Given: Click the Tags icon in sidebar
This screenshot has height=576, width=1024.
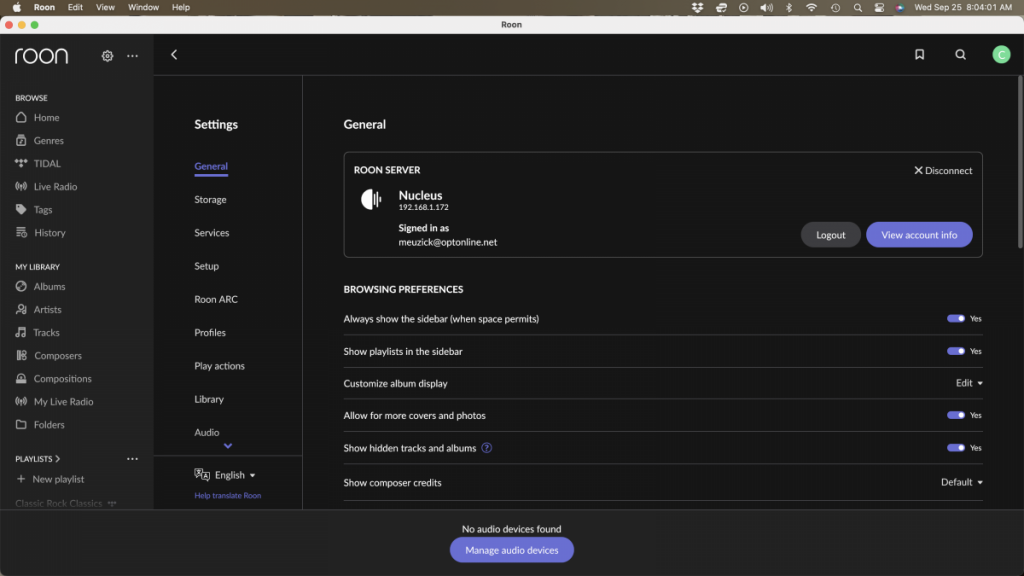Looking at the screenshot, I should pyautogui.click(x=21, y=210).
